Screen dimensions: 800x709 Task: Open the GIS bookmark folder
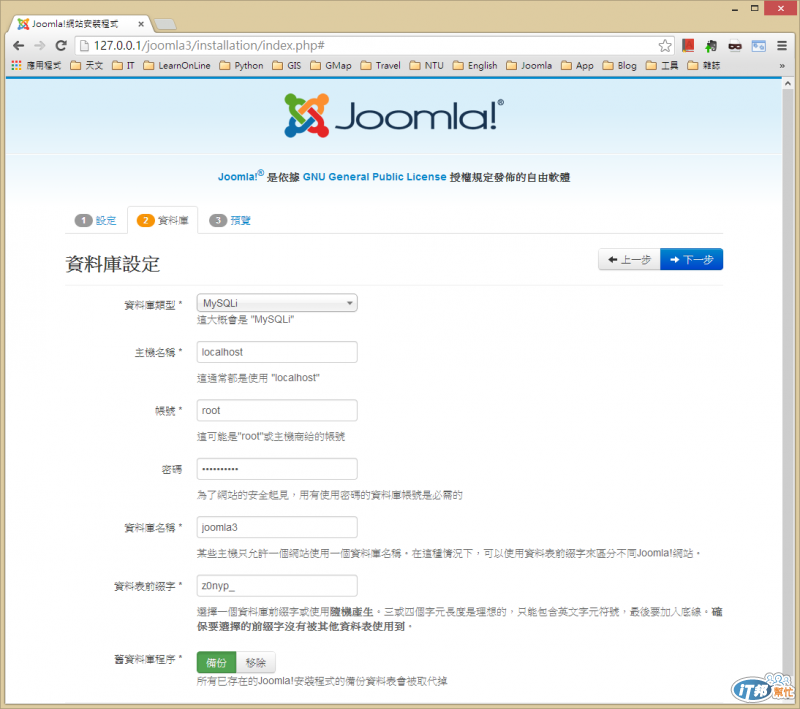point(287,65)
